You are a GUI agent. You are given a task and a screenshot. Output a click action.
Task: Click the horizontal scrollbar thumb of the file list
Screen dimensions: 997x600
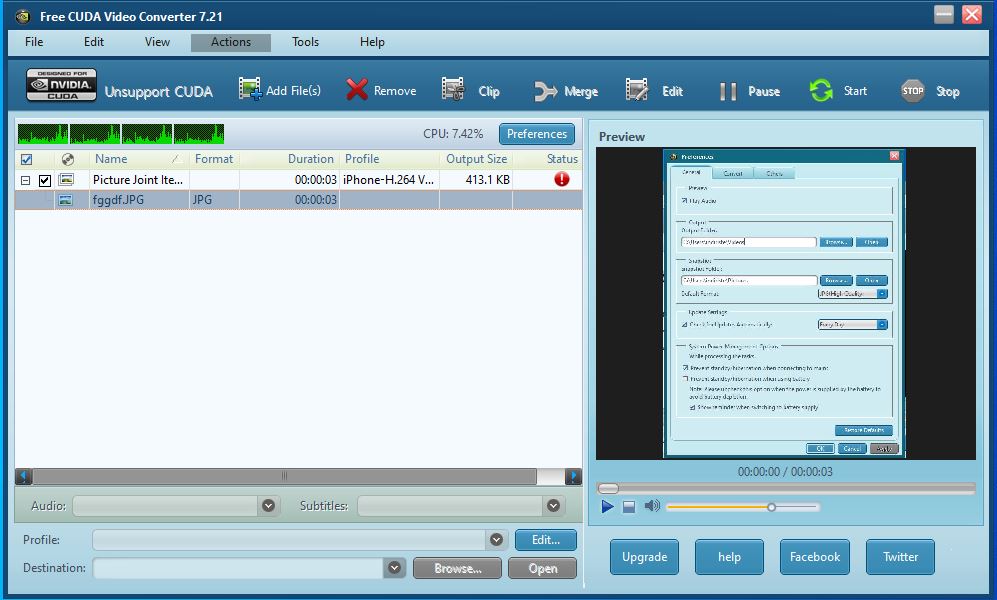[285, 476]
